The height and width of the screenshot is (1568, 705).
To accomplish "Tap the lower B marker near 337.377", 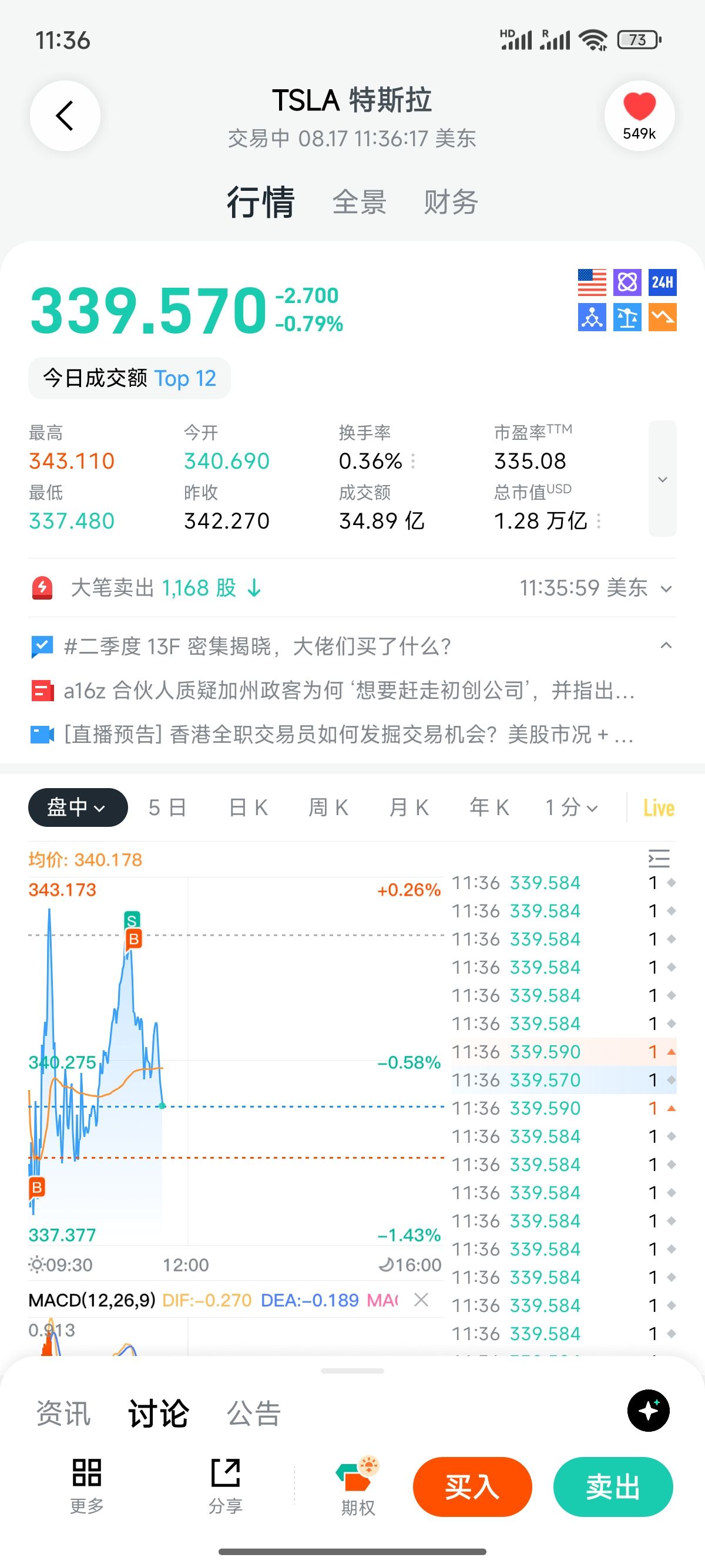I will 36,1187.
